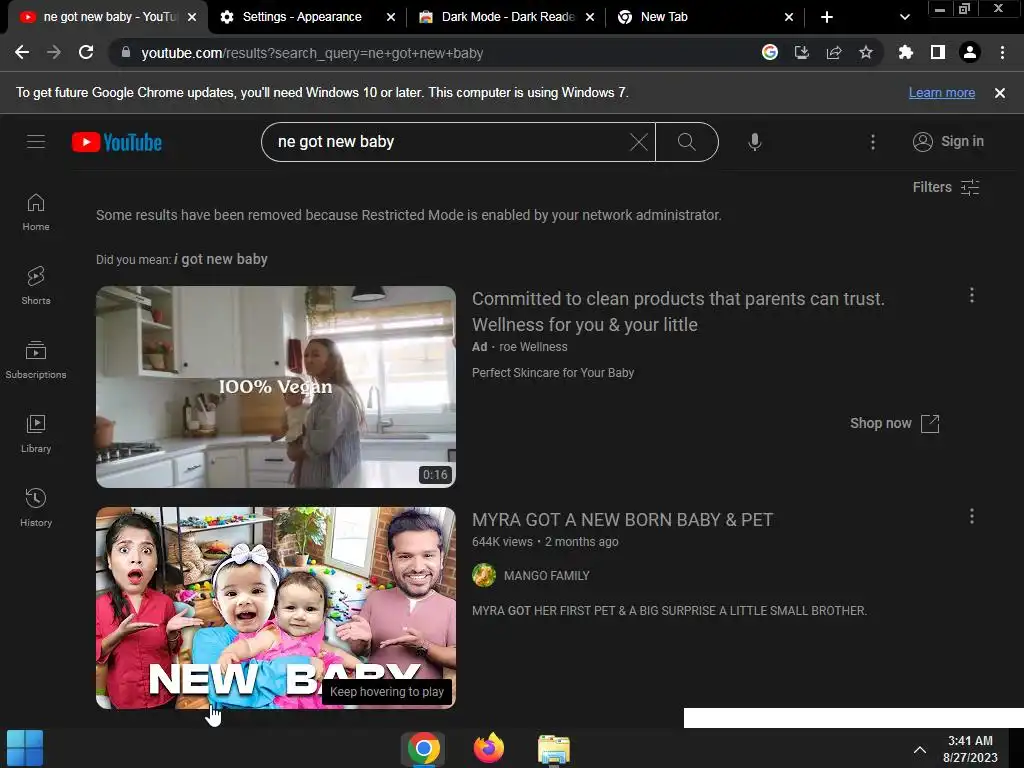Open the YouTube hamburger guide menu
Screen dimensions: 1024x768
tap(36, 141)
